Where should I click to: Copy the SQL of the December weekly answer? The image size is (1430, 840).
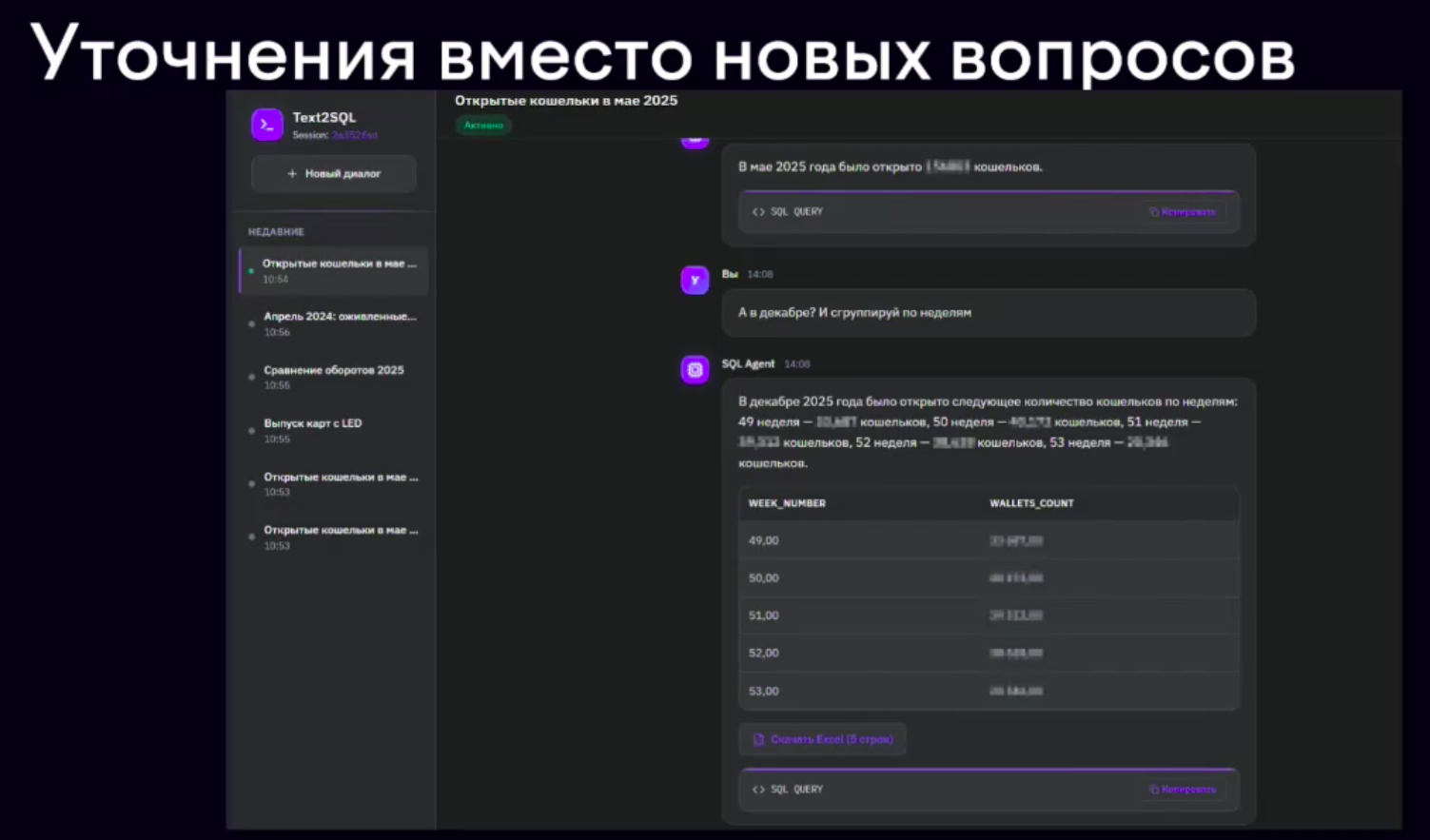[x=1183, y=790]
